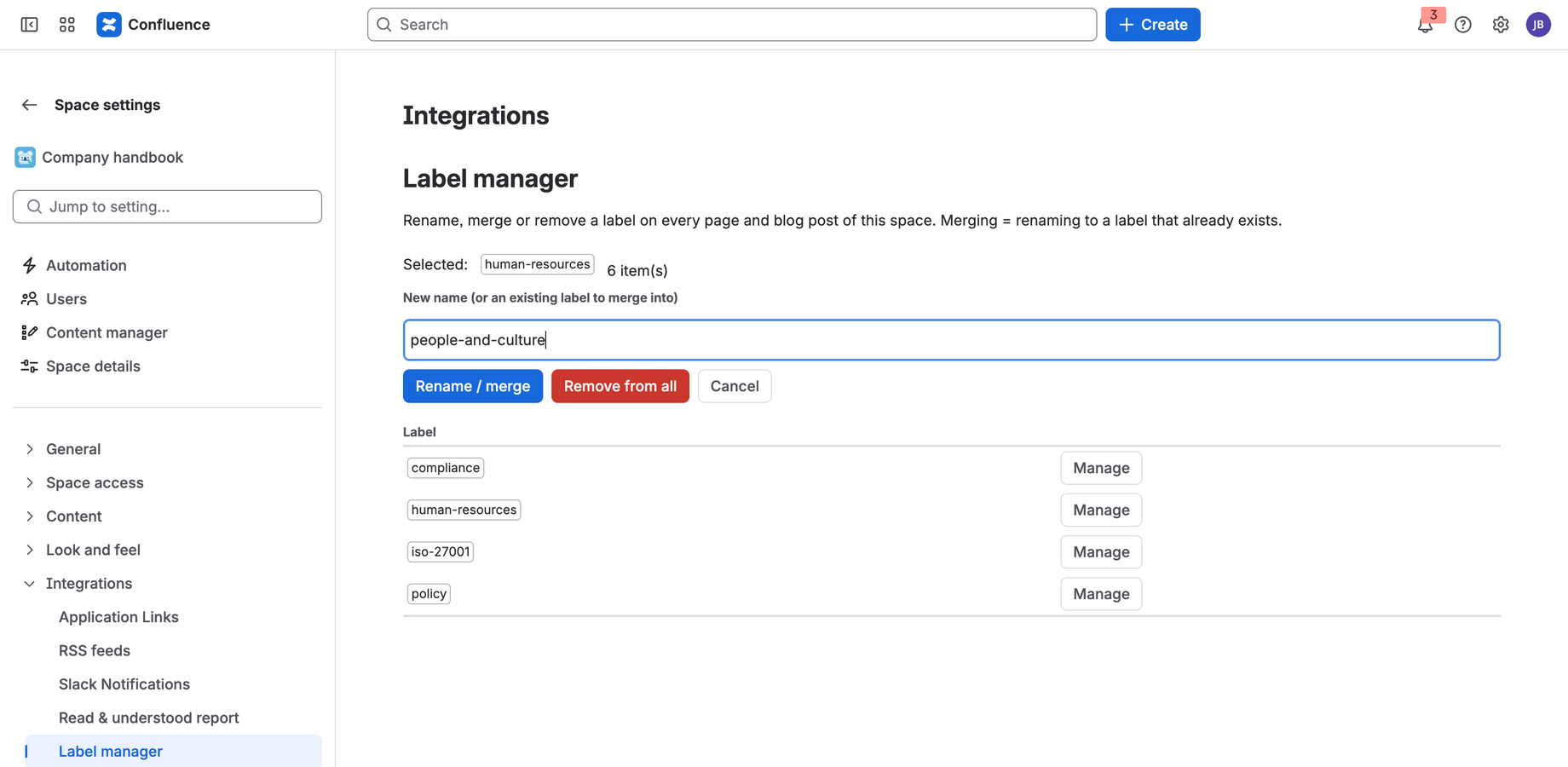Click the '6 item(s)' count text
The width and height of the screenshot is (1568, 767).
click(637, 271)
